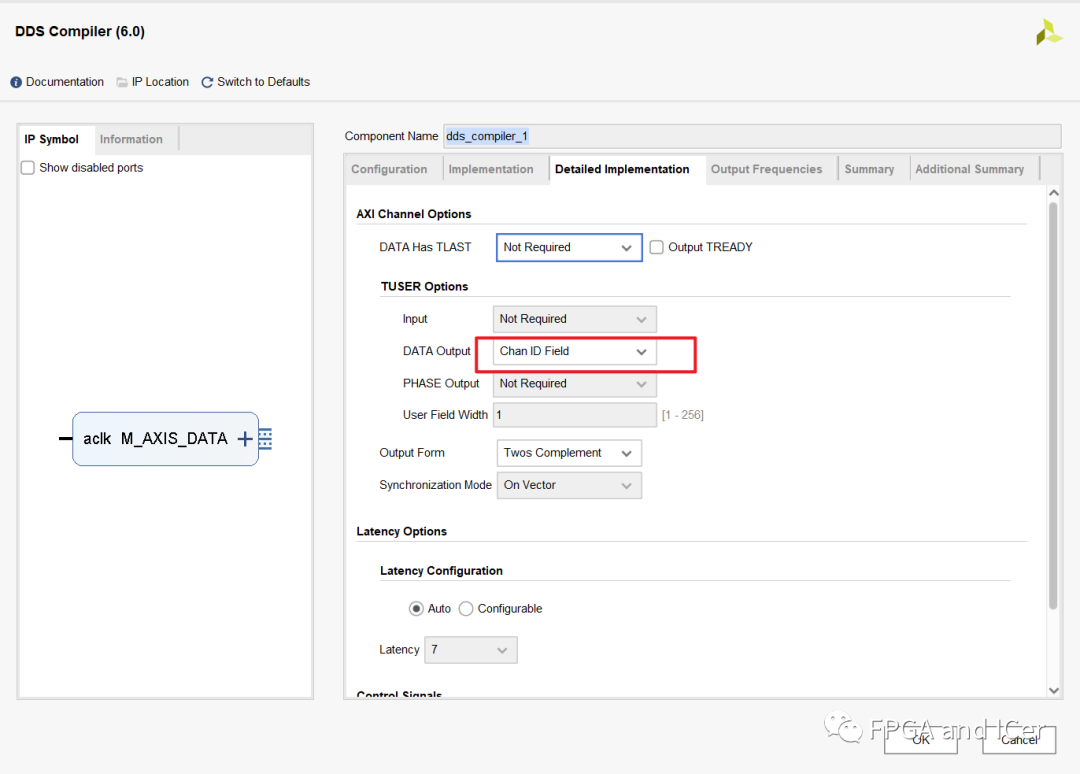The image size is (1080, 774).
Task: Click the Documentation link
Action: 65,82
